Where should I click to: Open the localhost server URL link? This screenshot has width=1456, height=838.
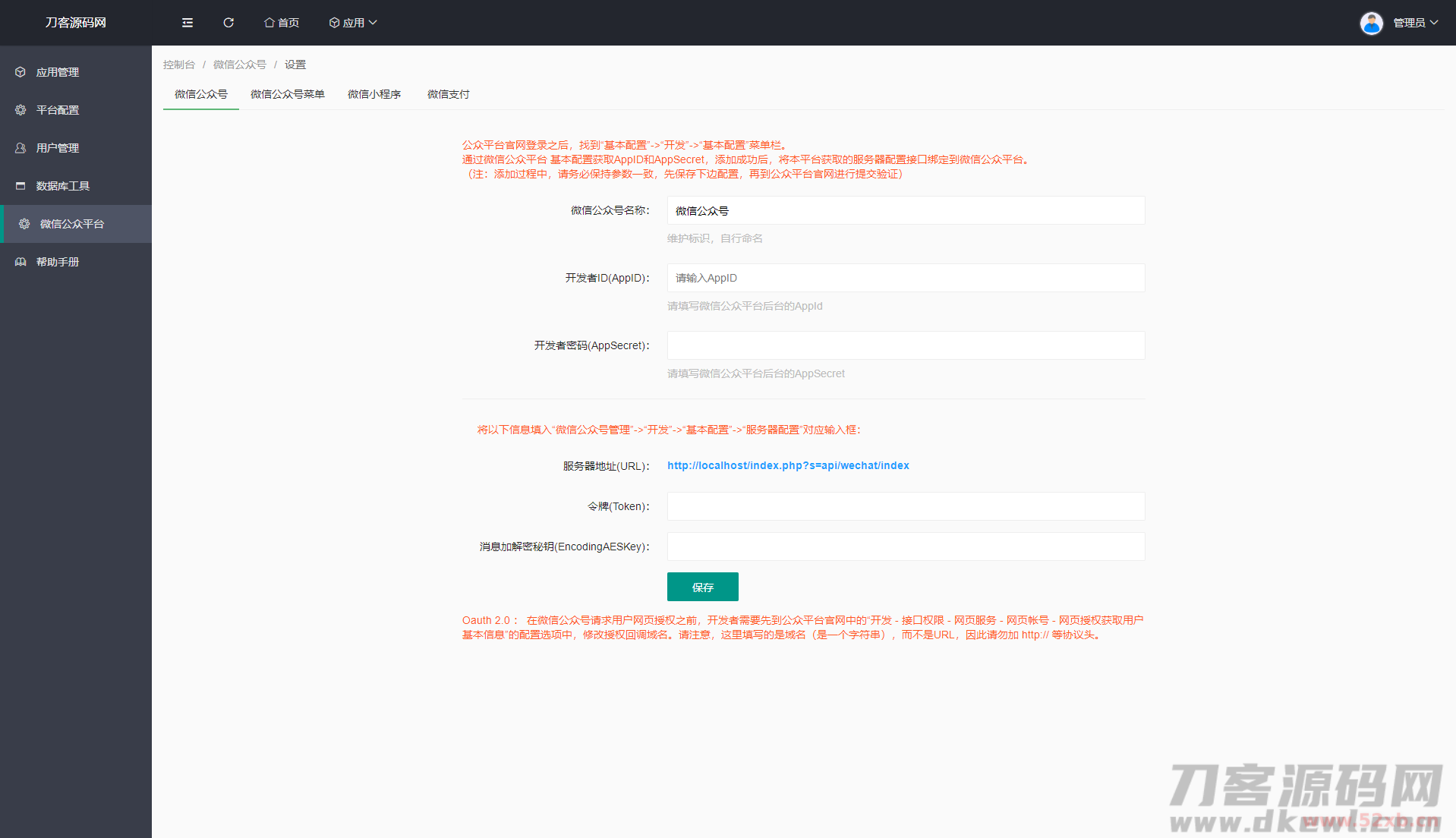tap(788, 465)
